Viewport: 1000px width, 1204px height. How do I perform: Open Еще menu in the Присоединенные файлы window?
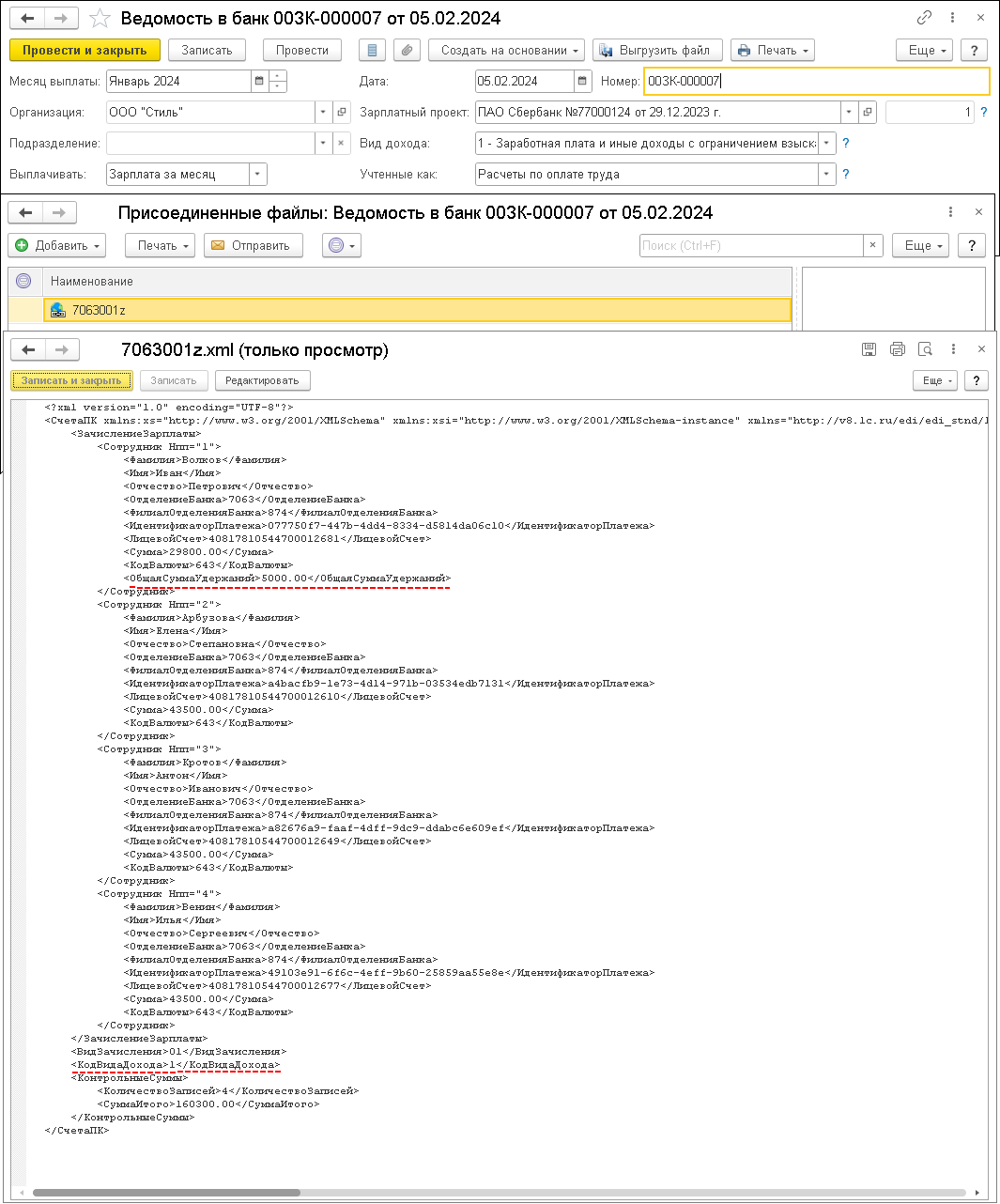(x=921, y=245)
